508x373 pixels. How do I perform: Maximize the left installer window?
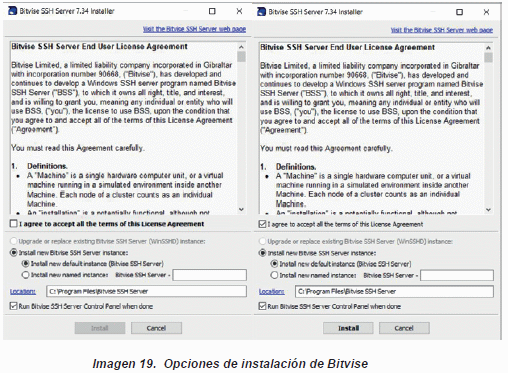coord(212,11)
